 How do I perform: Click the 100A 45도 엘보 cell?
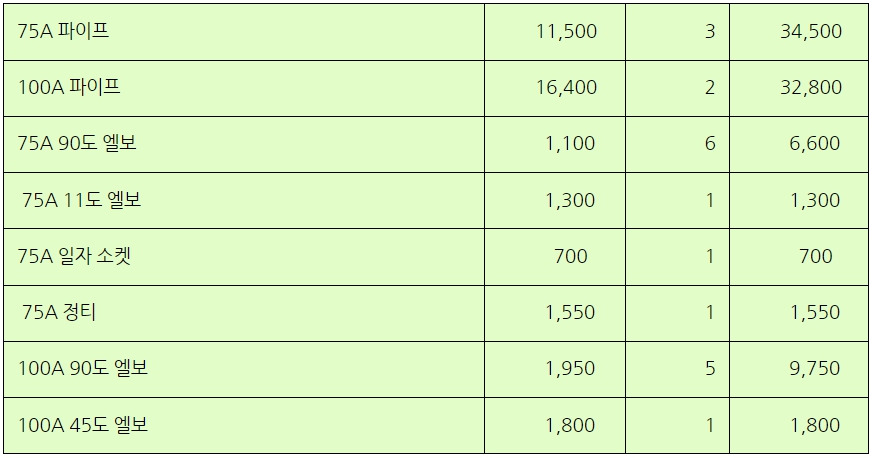244,426
